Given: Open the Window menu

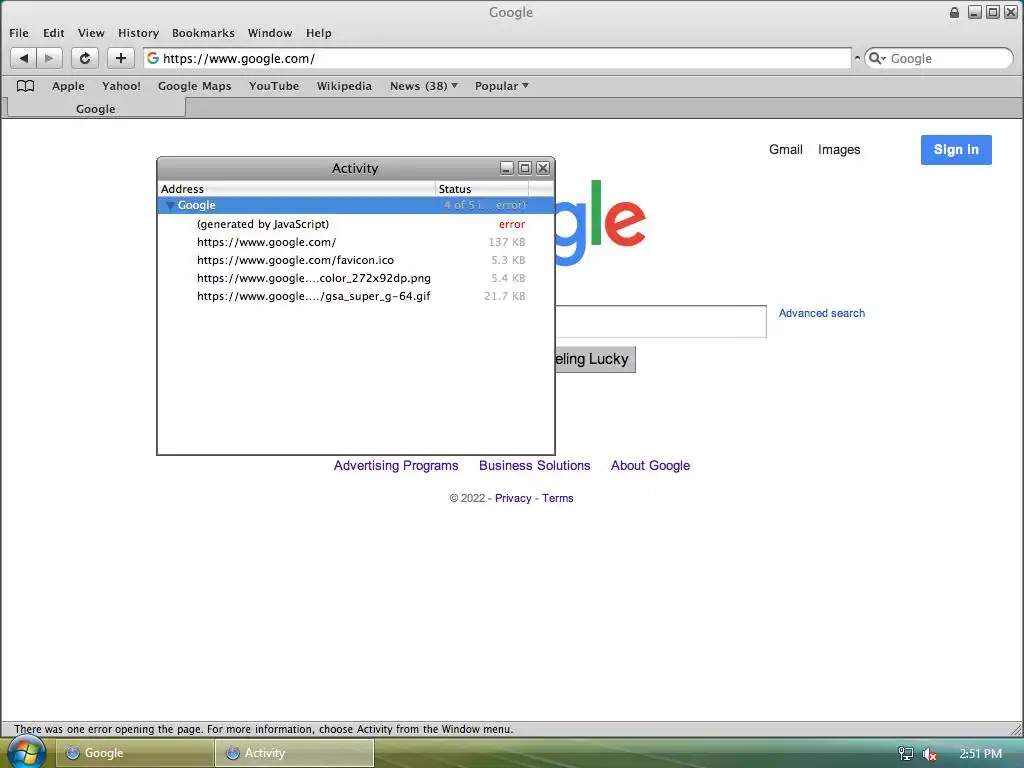Looking at the screenshot, I should (x=270, y=33).
